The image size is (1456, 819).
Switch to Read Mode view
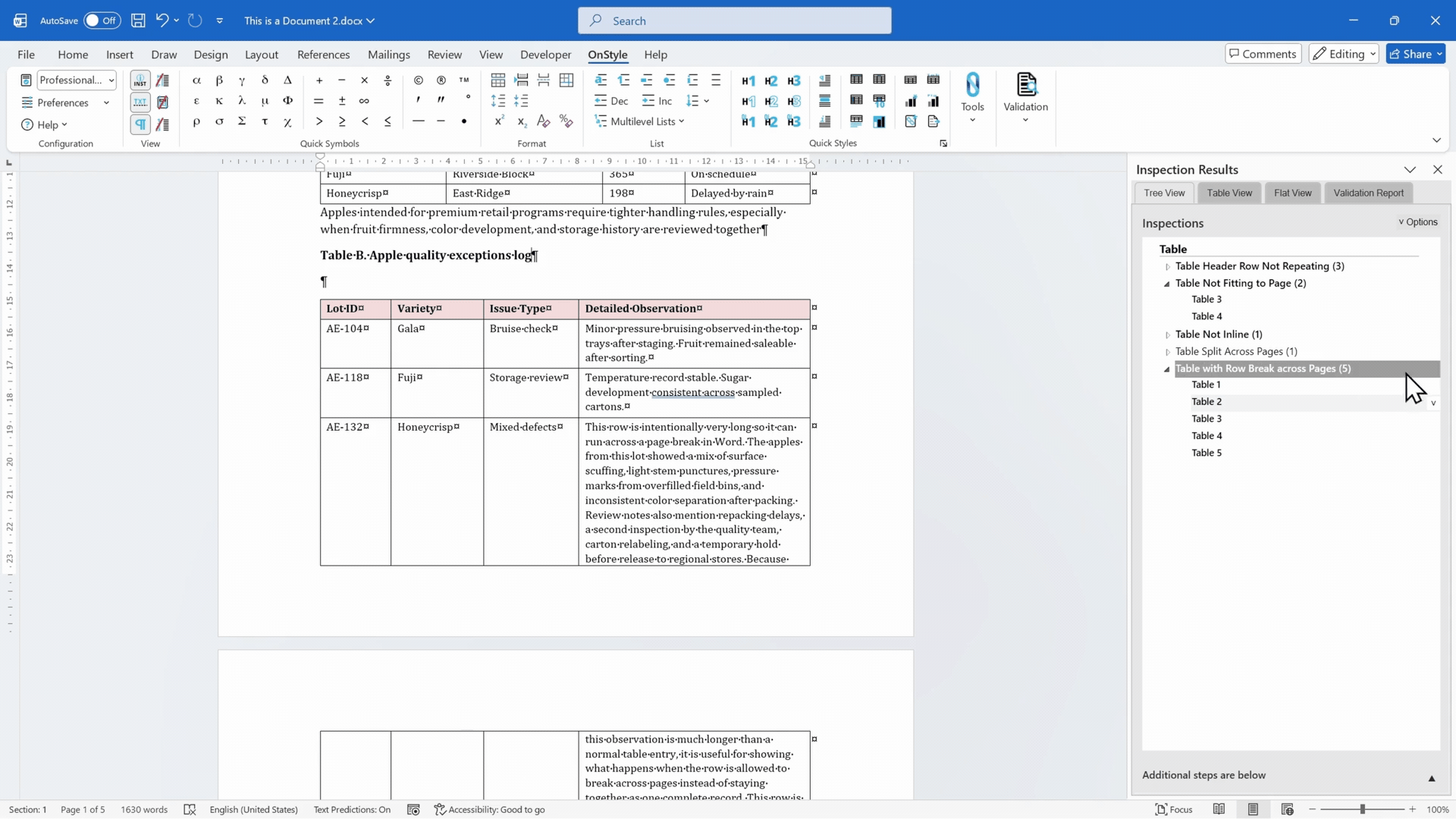point(1219,809)
